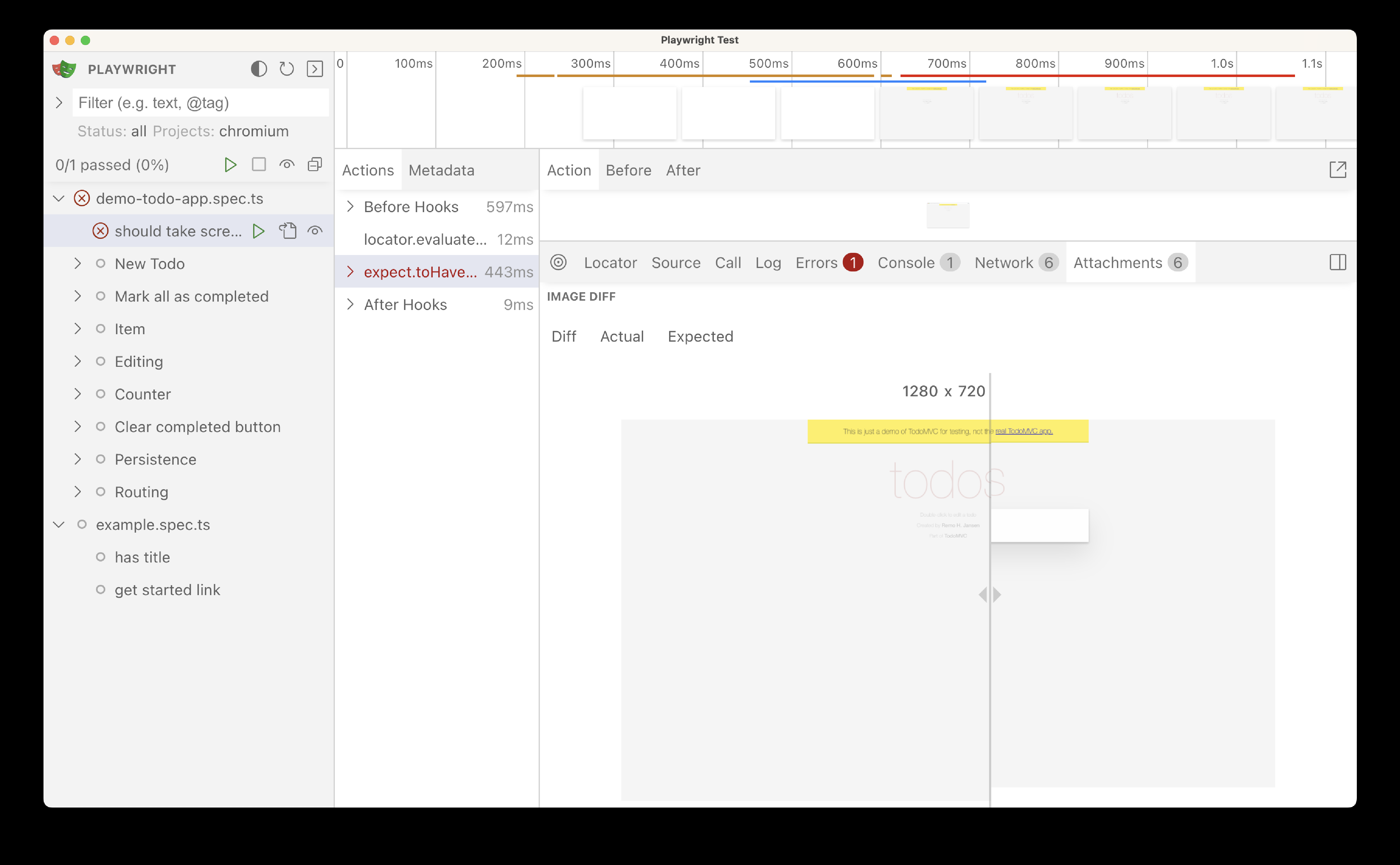Select the After snapshot tab

(x=683, y=171)
